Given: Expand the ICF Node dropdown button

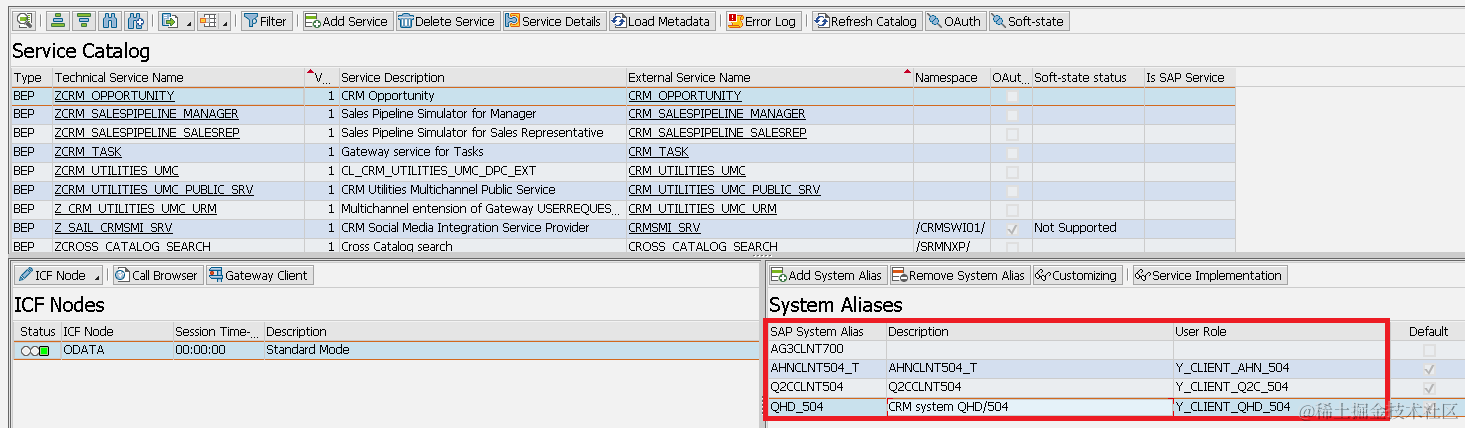Looking at the screenshot, I should 59,275.
